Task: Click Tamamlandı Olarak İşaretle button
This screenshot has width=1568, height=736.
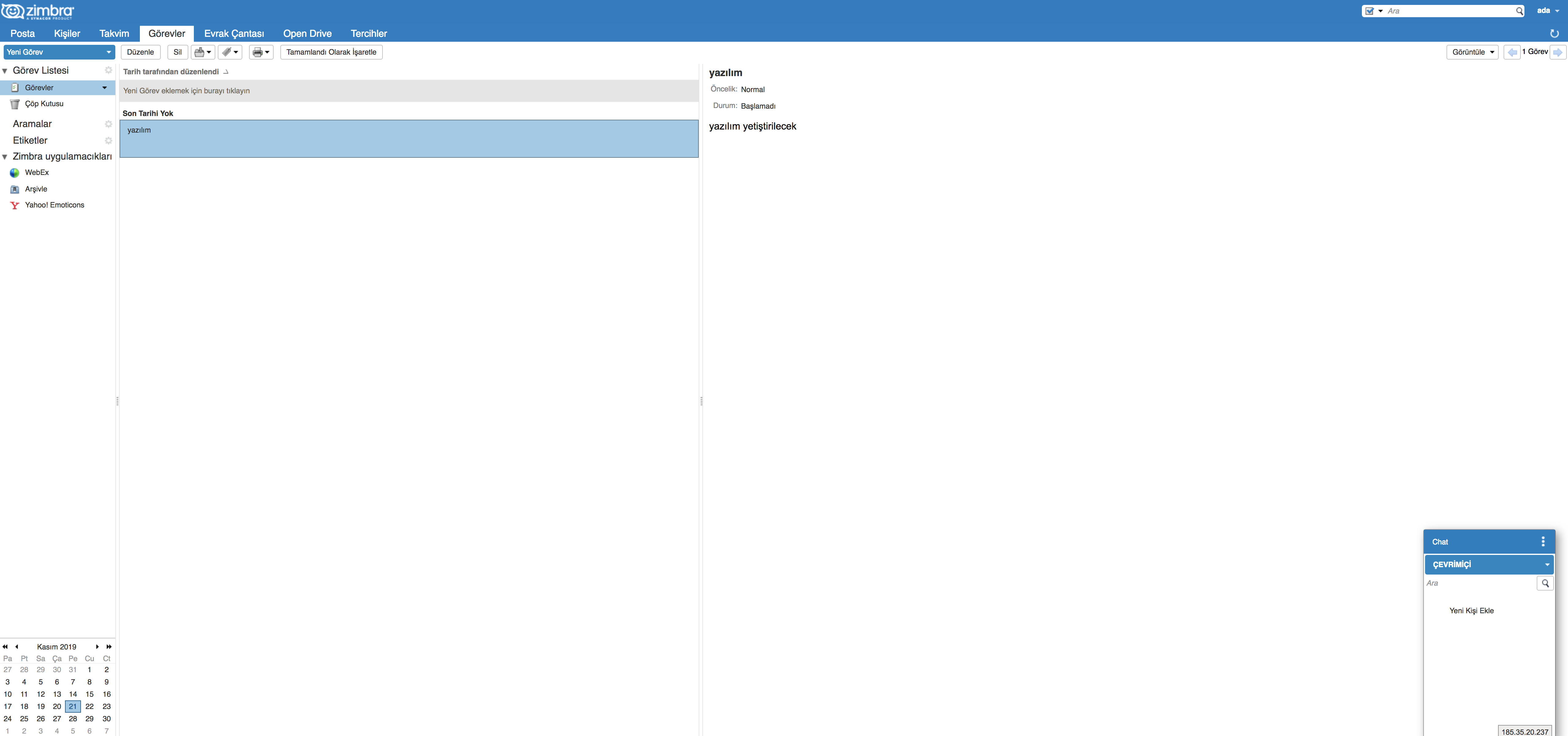Action: click(x=331, y=52)
